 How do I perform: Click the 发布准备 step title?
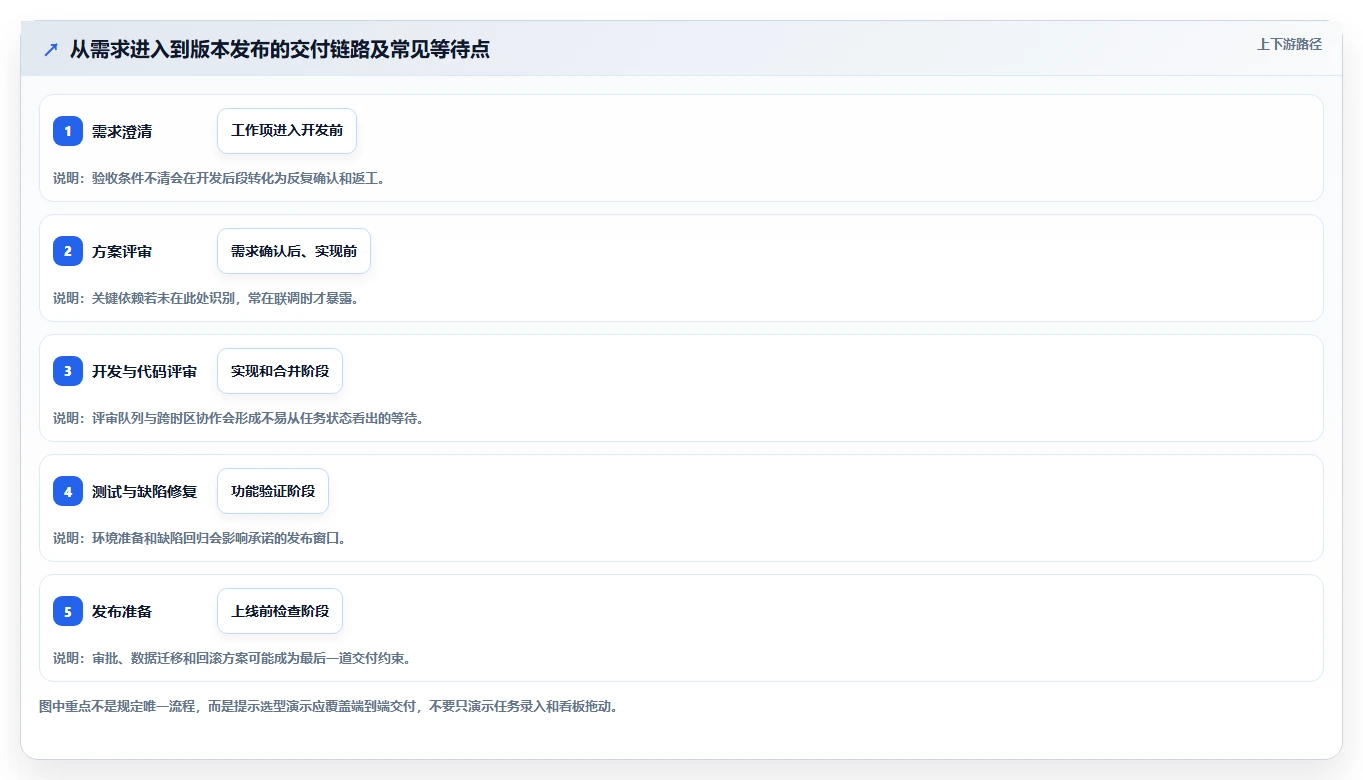coord(122,611)
